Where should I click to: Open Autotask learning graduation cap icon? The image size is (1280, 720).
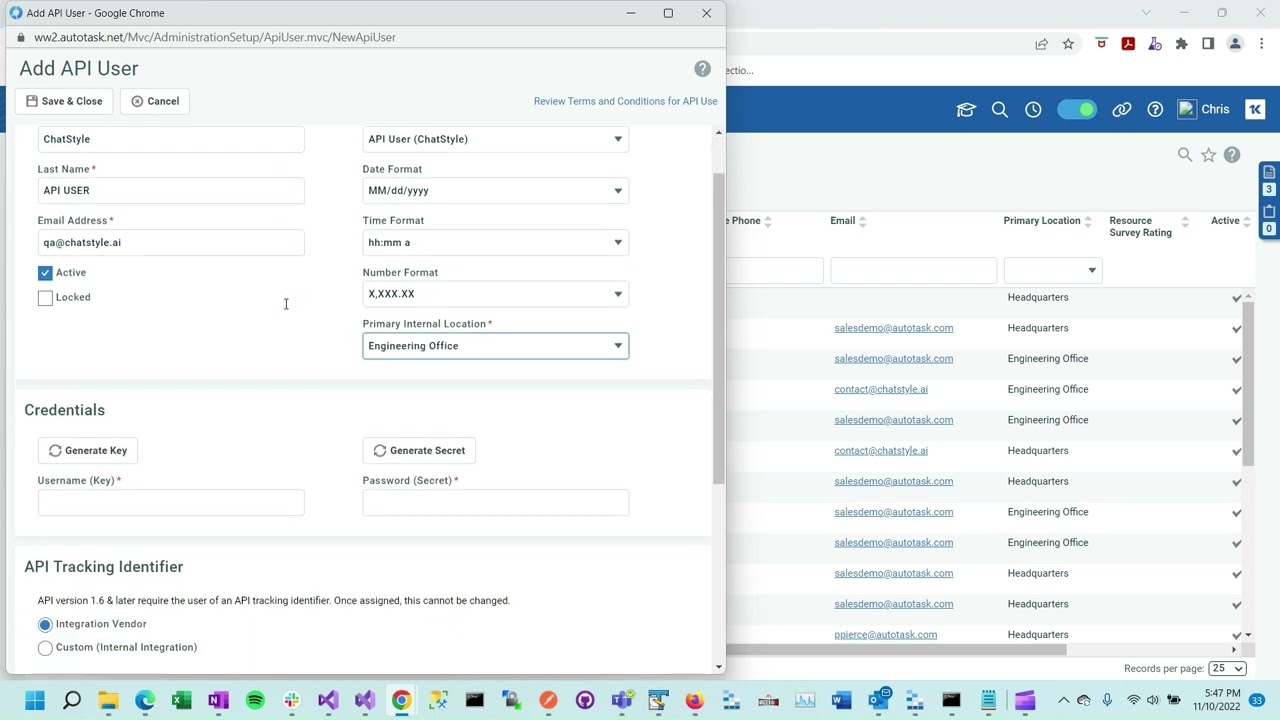point(966,110)
